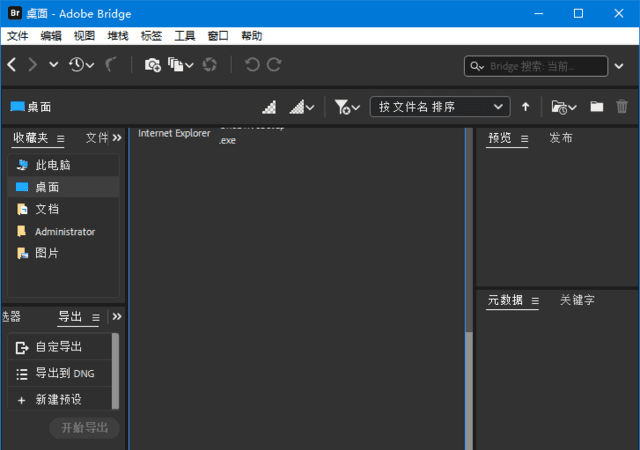
Task: Click 新建预设 with plus icon
Action: point(60,399)
